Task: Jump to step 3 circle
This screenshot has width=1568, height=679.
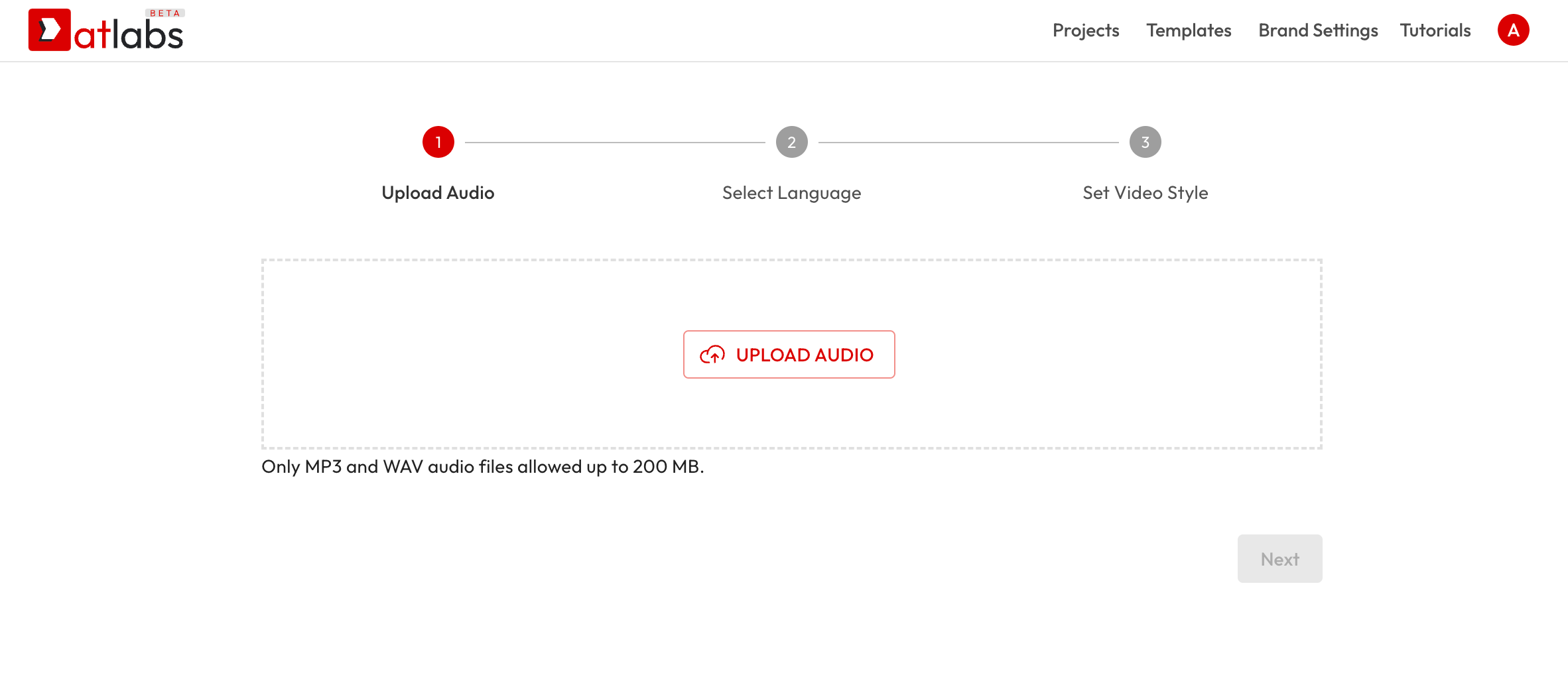Action: pos(1145,142)
